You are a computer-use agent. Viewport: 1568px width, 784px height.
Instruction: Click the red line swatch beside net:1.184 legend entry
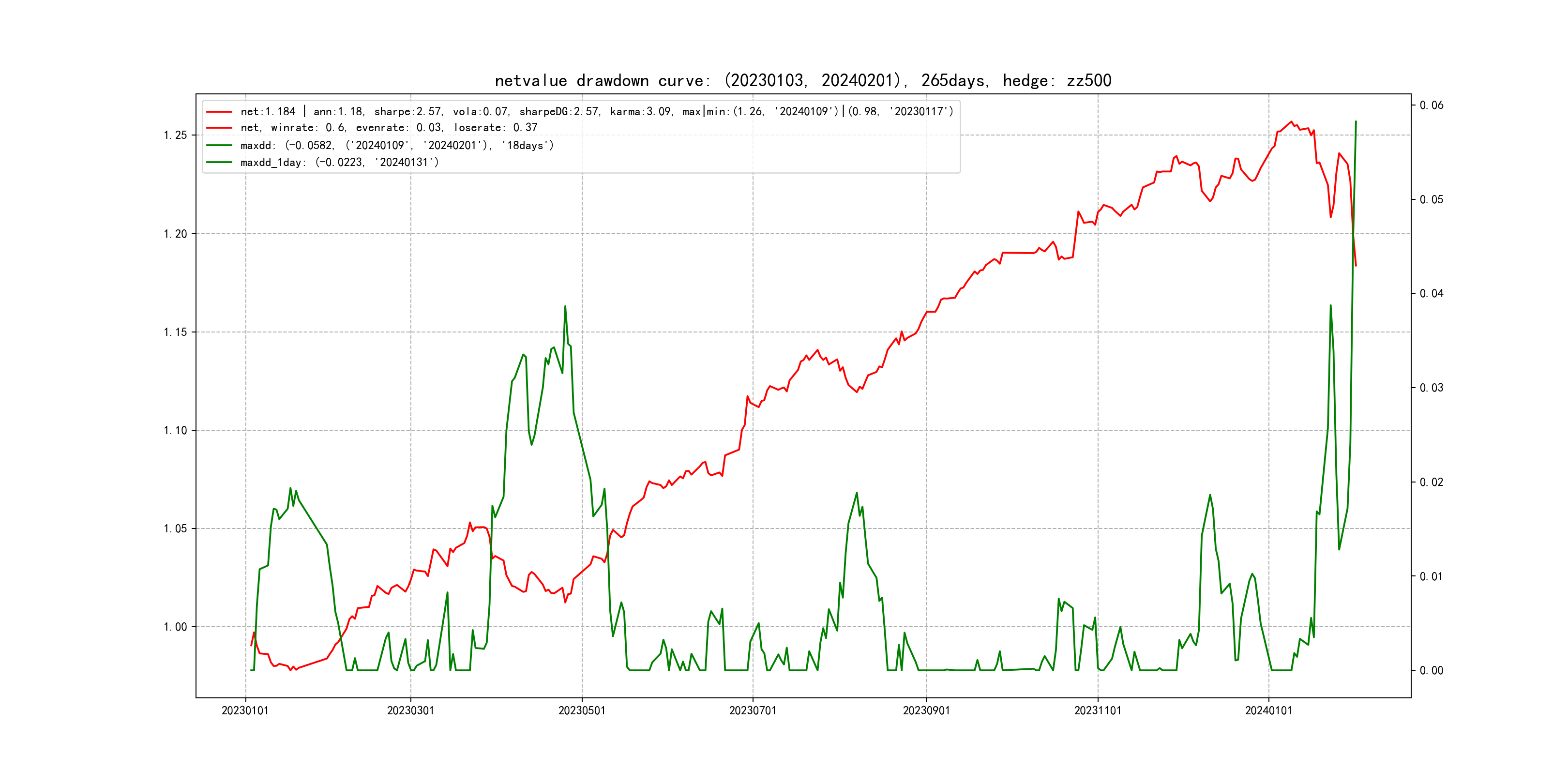pos(219,112)
